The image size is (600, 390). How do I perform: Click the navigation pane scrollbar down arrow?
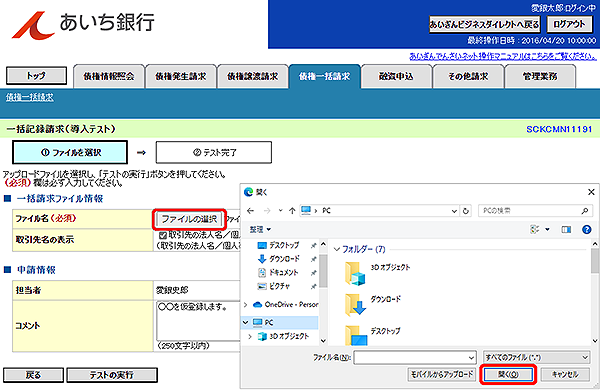(323, 341)
